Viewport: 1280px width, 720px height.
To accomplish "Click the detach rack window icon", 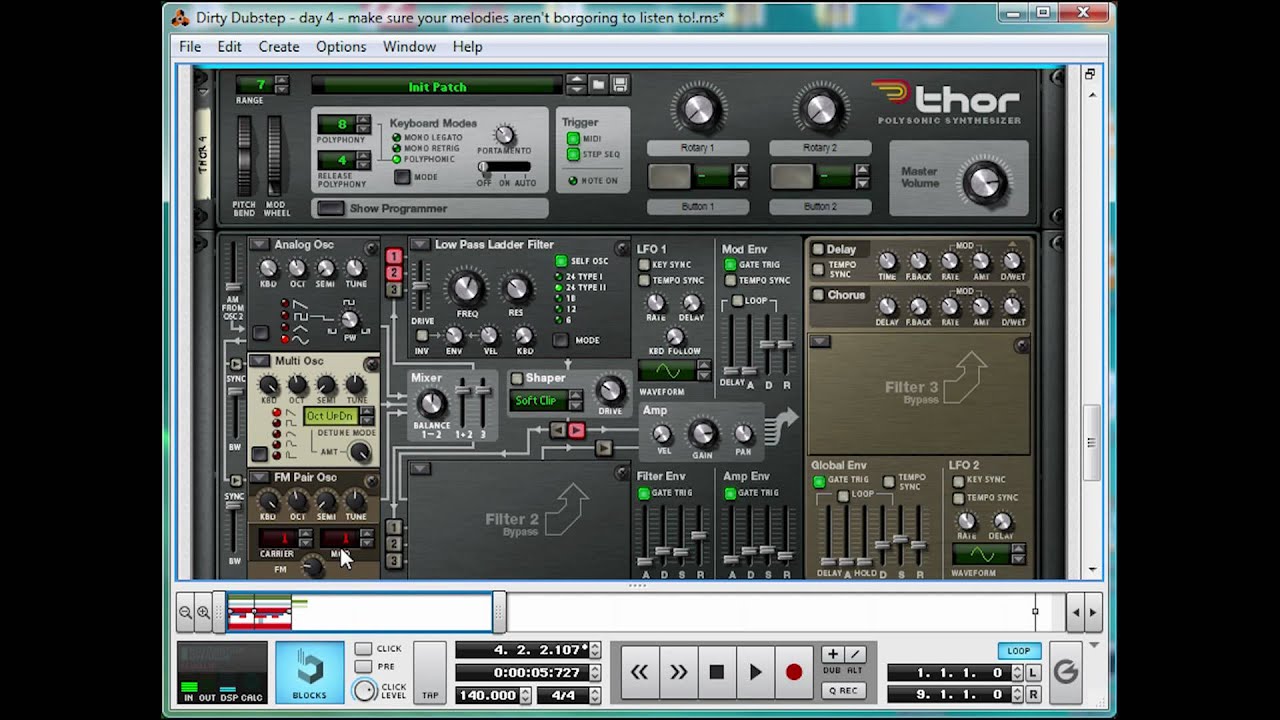I will coord(1090,74).
